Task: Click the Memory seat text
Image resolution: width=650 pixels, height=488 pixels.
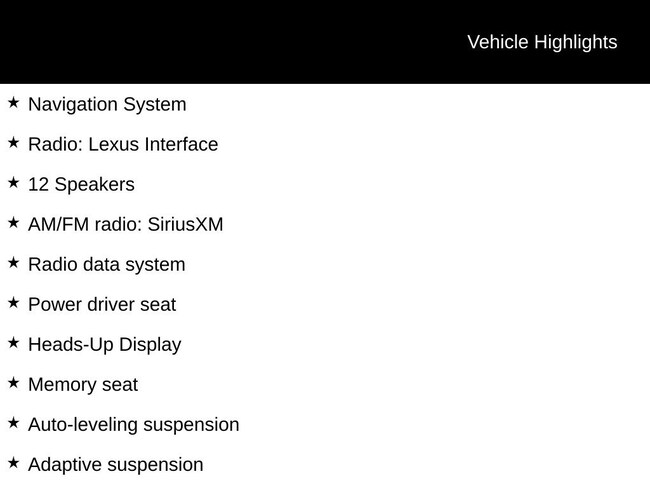Action: [x=83, y=384]
